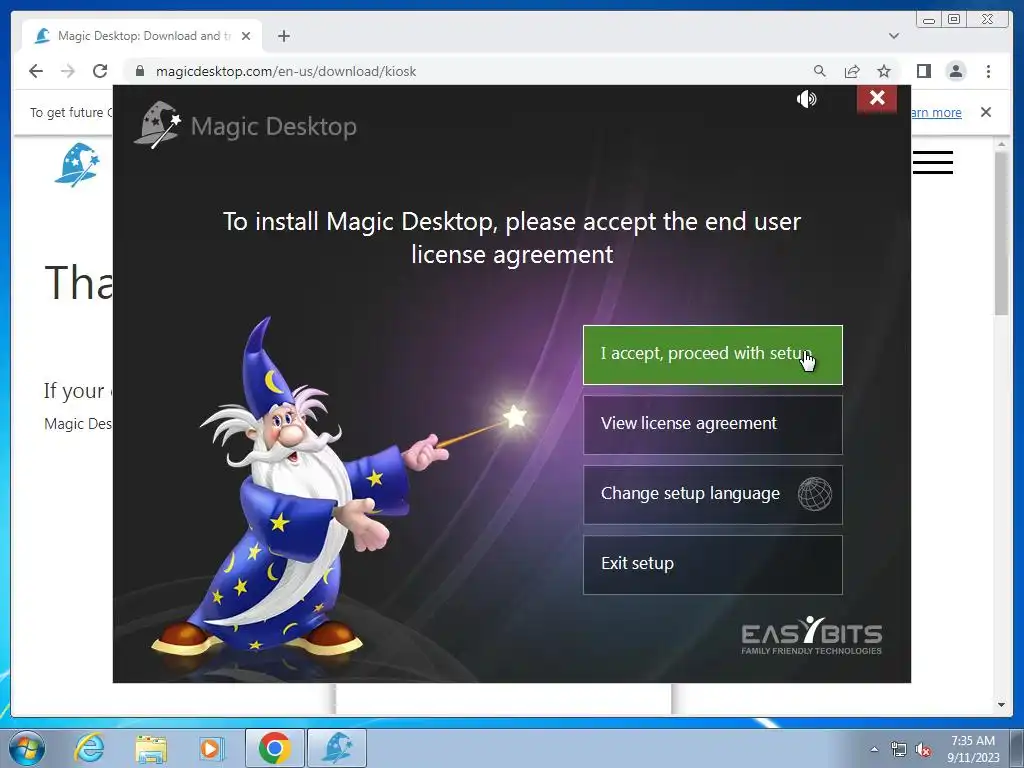Focus the magicdesktop.com address bar
The height and width of the screenshot is (768, 1024).
tap(285, 71)
